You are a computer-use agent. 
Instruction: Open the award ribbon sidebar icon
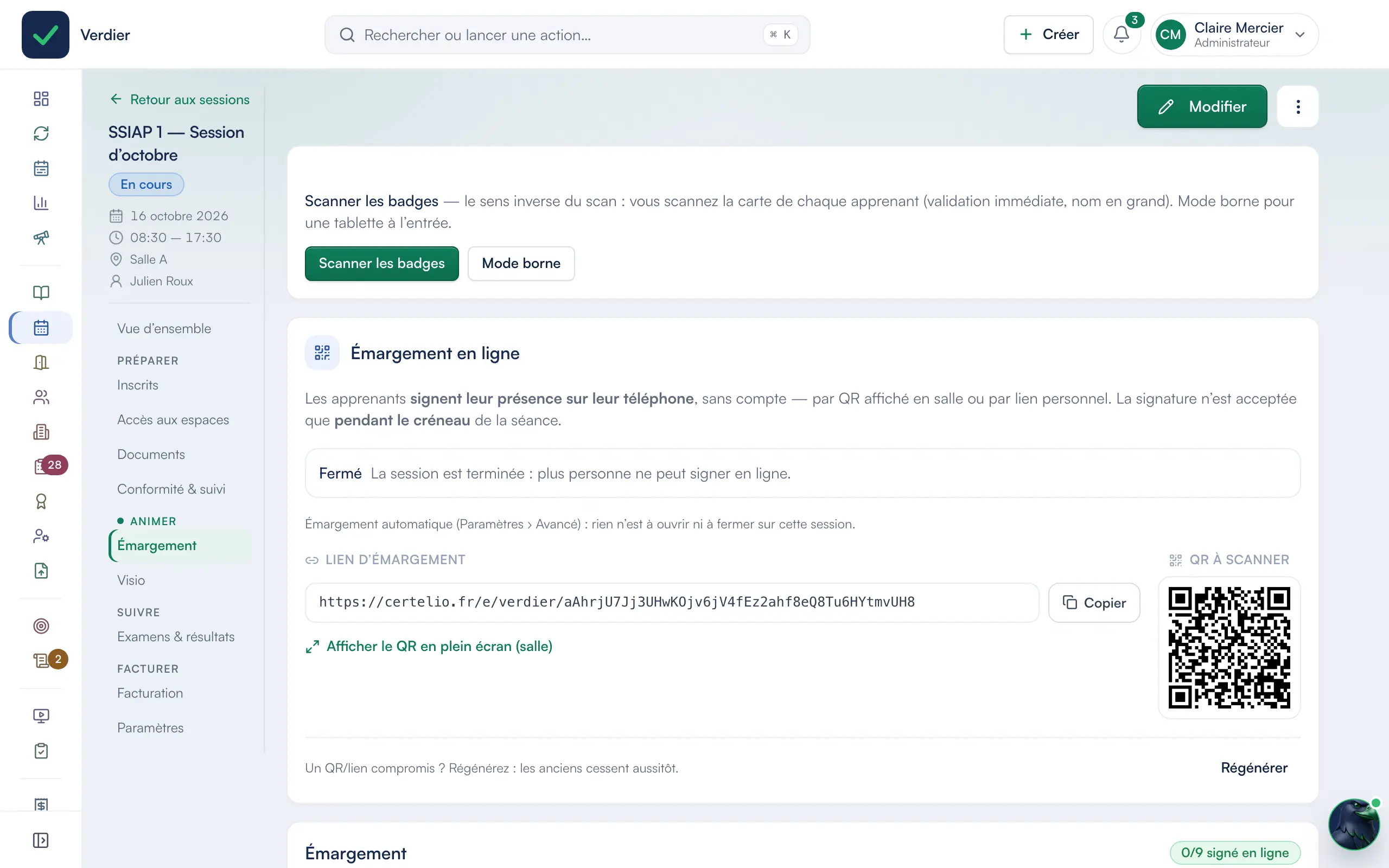coord(41,501)
